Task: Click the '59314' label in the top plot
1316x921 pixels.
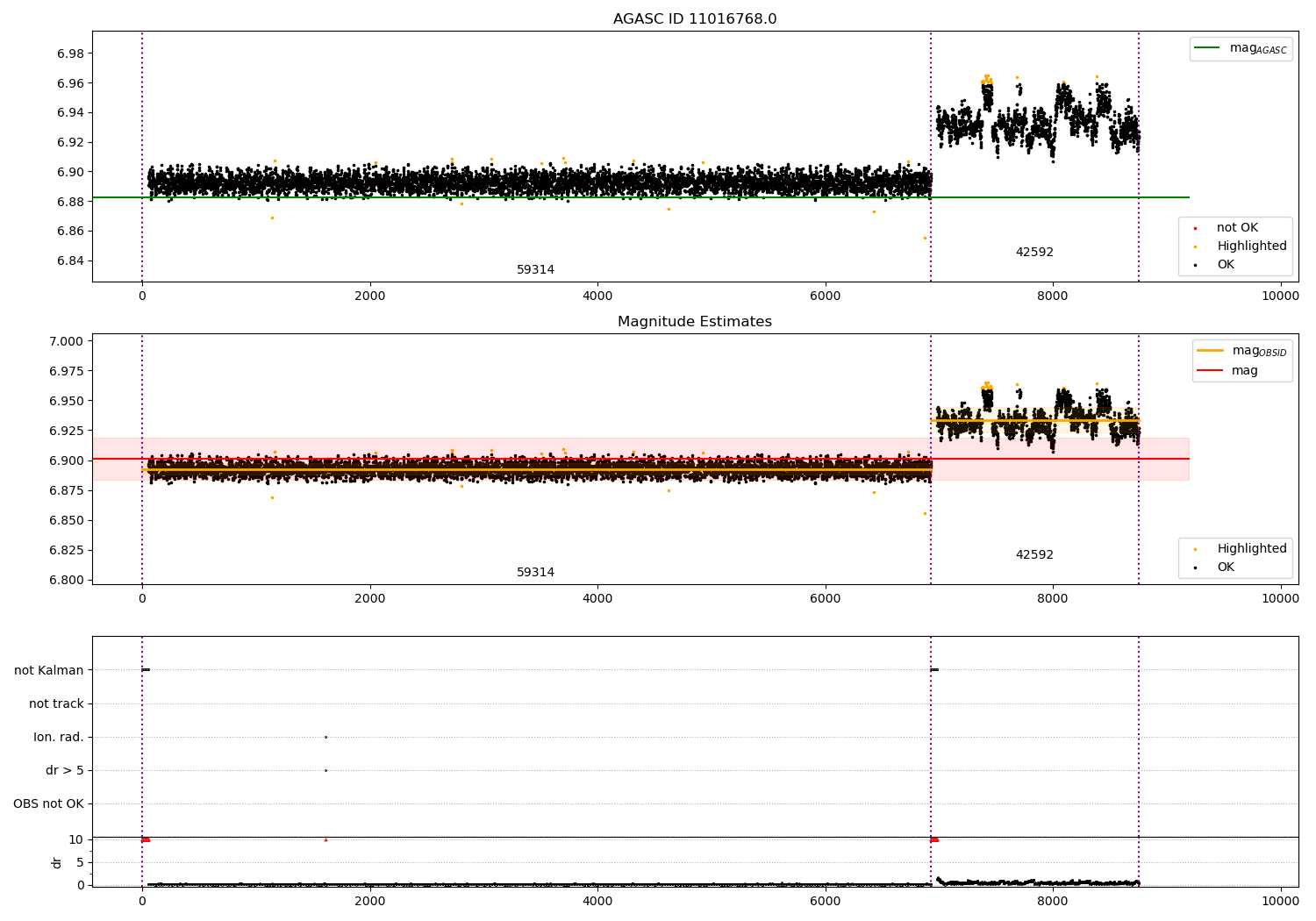Action: [x=535, y=270]
